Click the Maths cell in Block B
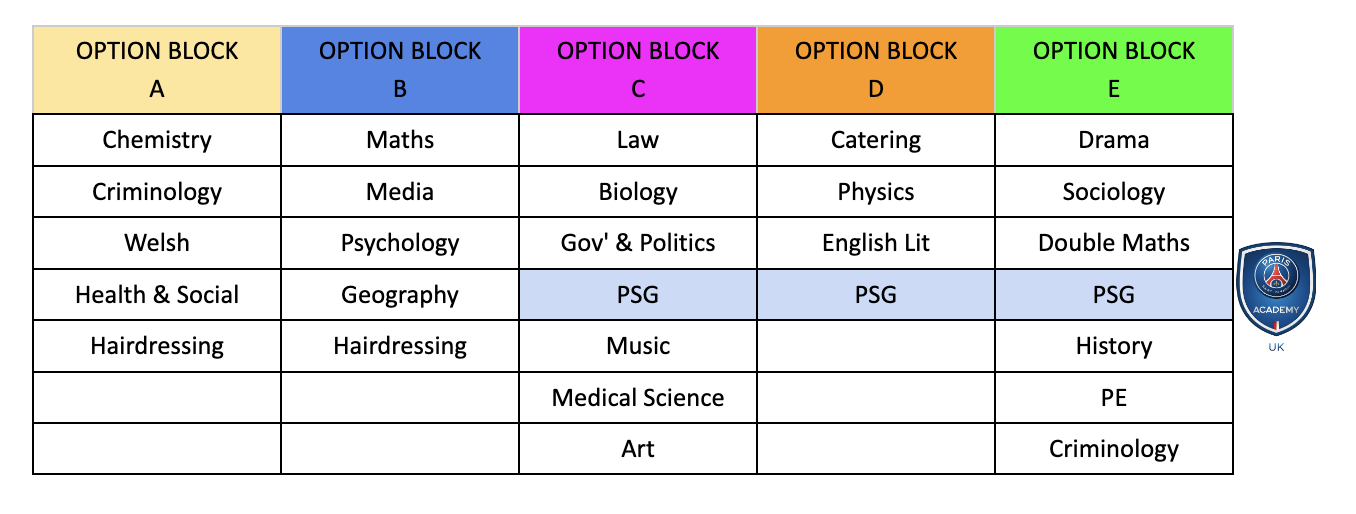This screenshot has height=514, width=1356. point(400,140)
